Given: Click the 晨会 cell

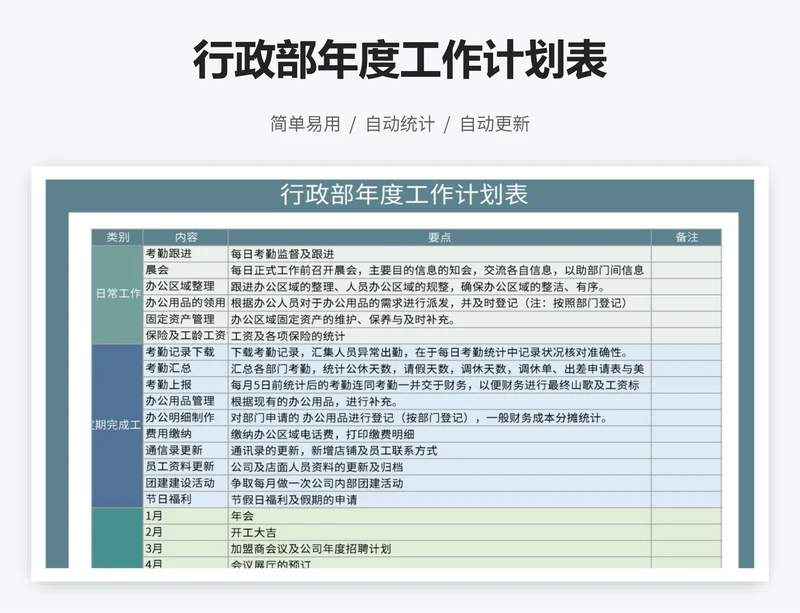Looking at the screenshot, I should click(186, 270).
